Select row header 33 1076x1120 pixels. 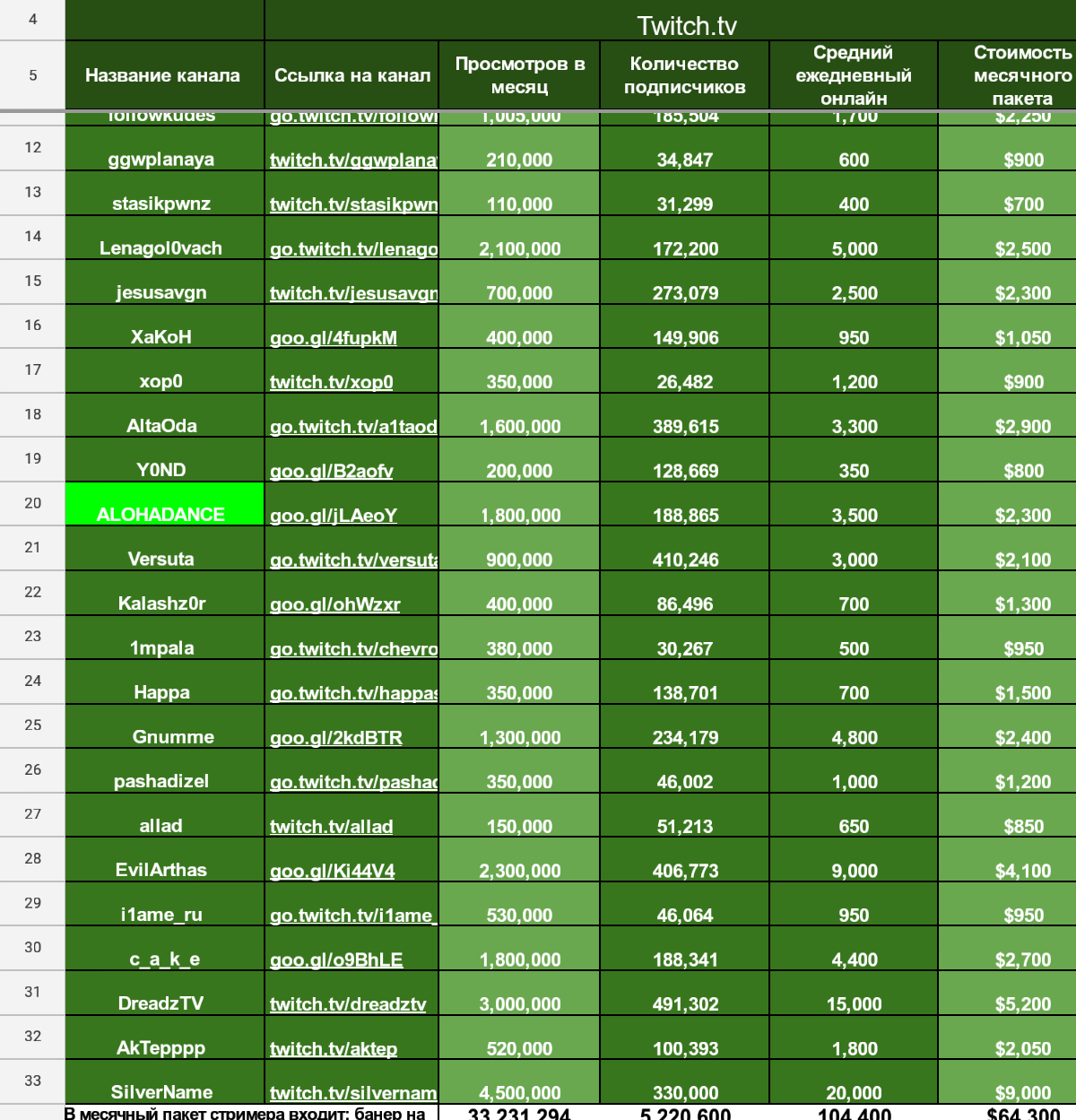pyautogui.click(x=32, y=1082)
